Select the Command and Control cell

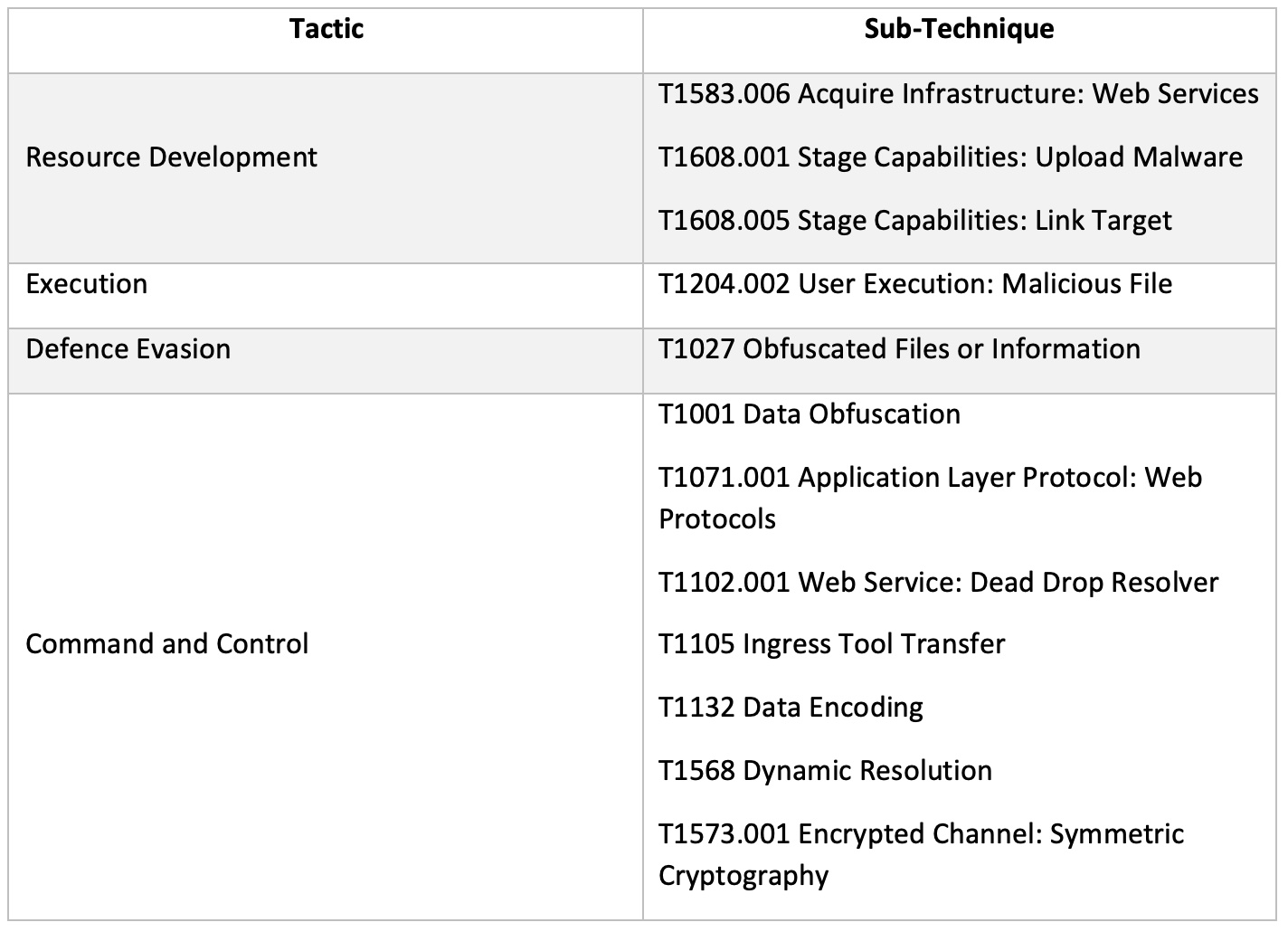tap(166, 644)
